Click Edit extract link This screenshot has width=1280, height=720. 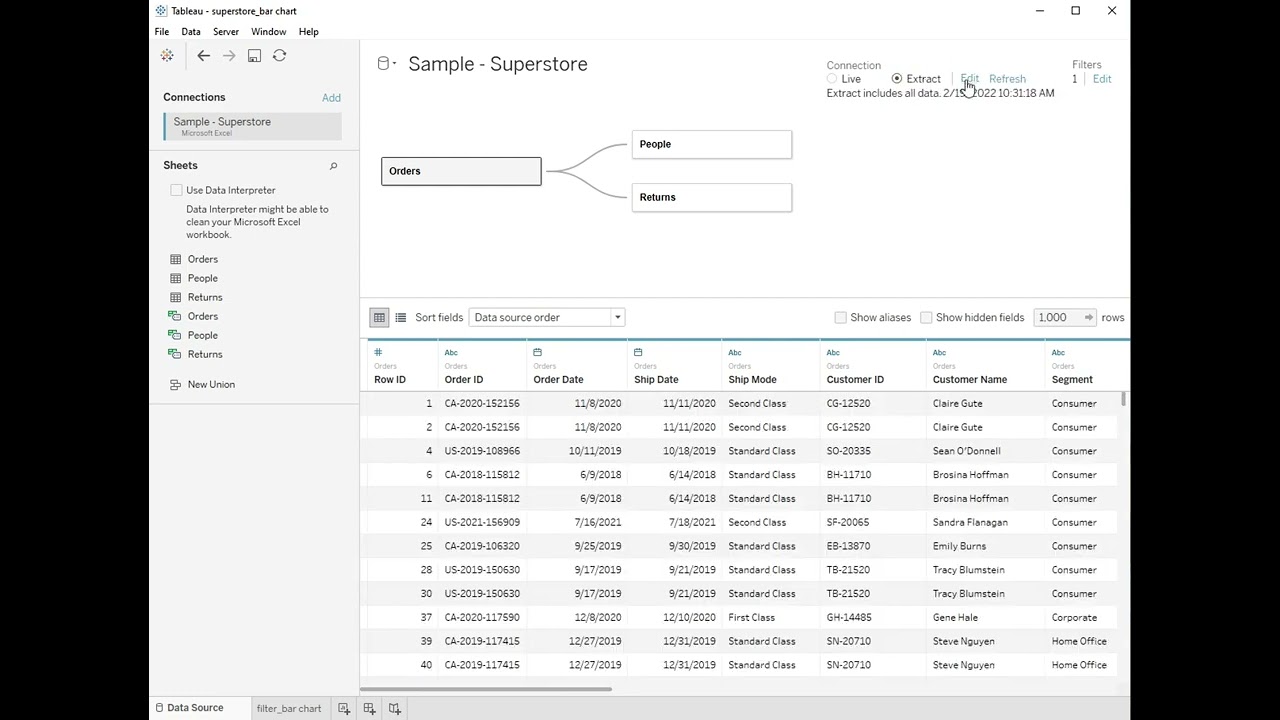point(970,79)
